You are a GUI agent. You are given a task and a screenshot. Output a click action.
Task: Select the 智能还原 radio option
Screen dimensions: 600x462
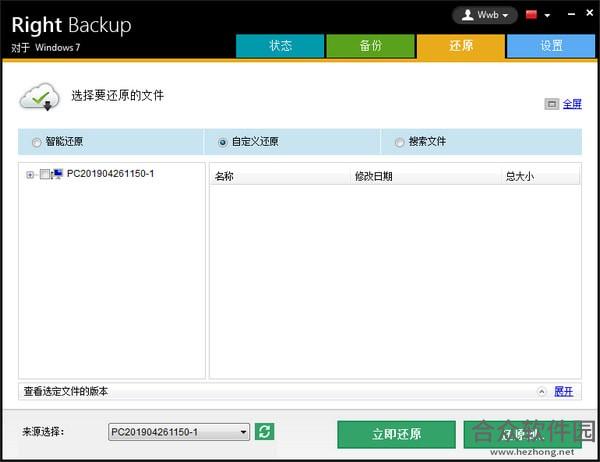tap(36, 142)
